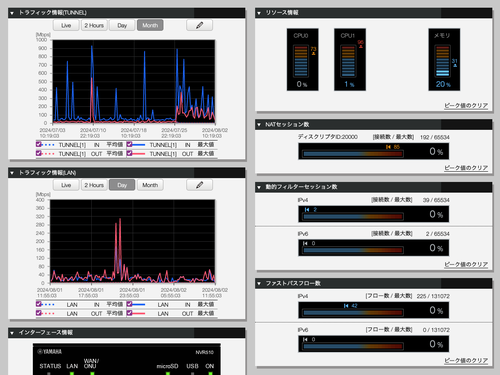Click the NVR510 model label
Screen dimensions: 500x375
click(204, 352)
